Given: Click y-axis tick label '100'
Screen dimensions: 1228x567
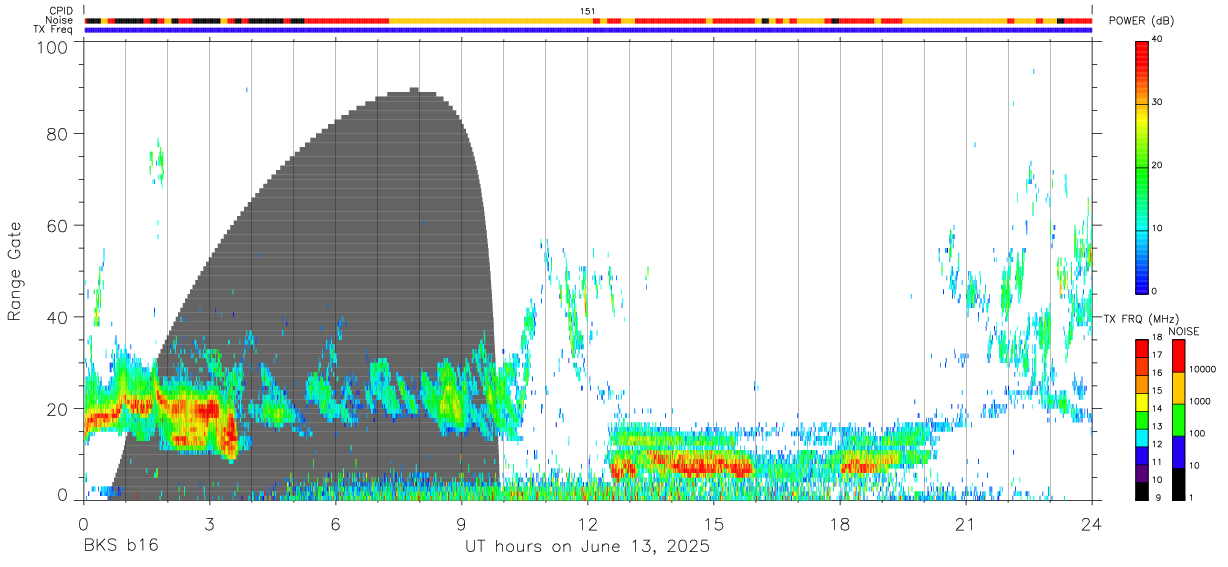Looking at the screenshot, I should point(53,47).
